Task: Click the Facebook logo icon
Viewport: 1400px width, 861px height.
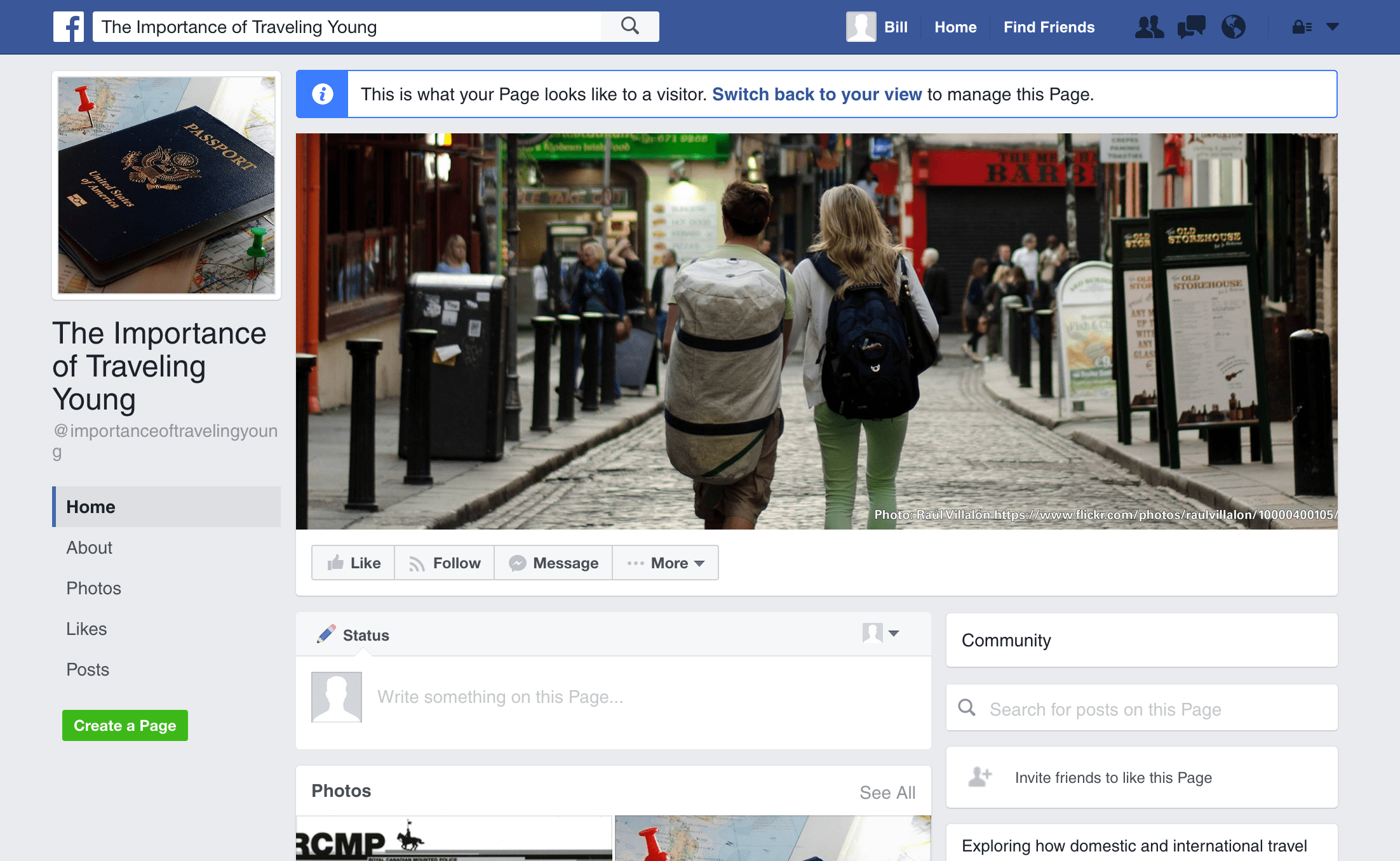Action: [x=69, y=27]
